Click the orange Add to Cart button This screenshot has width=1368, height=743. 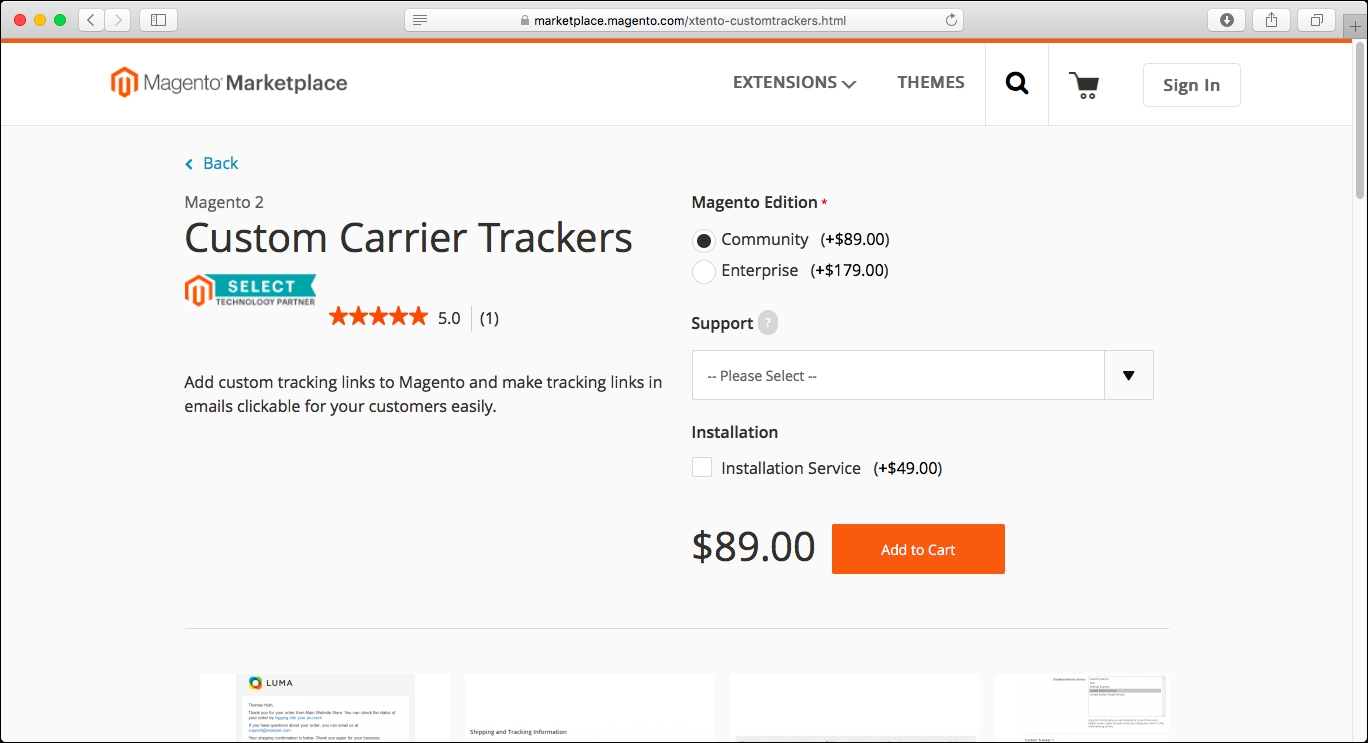[917, 549]
